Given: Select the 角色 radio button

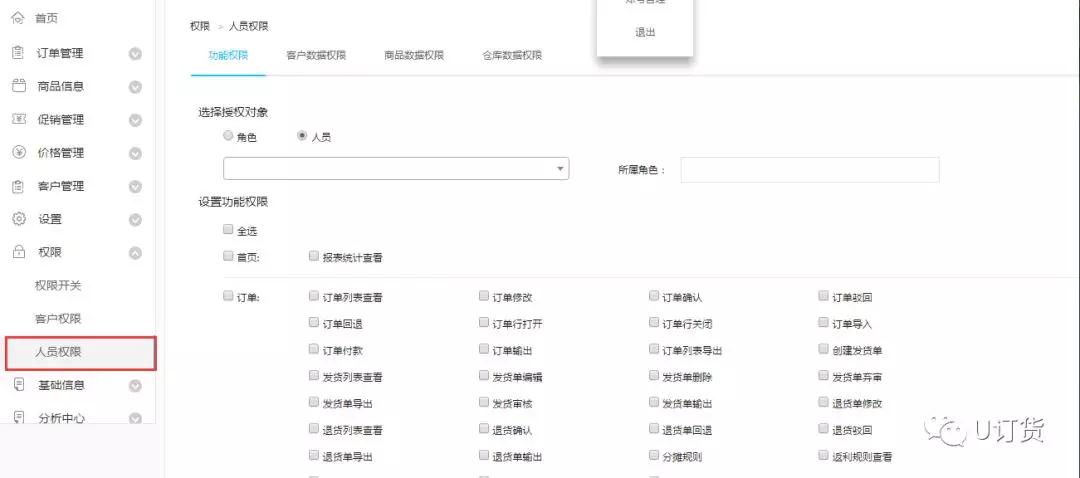Looking at the screenshot, I should (x=228, y=136).
